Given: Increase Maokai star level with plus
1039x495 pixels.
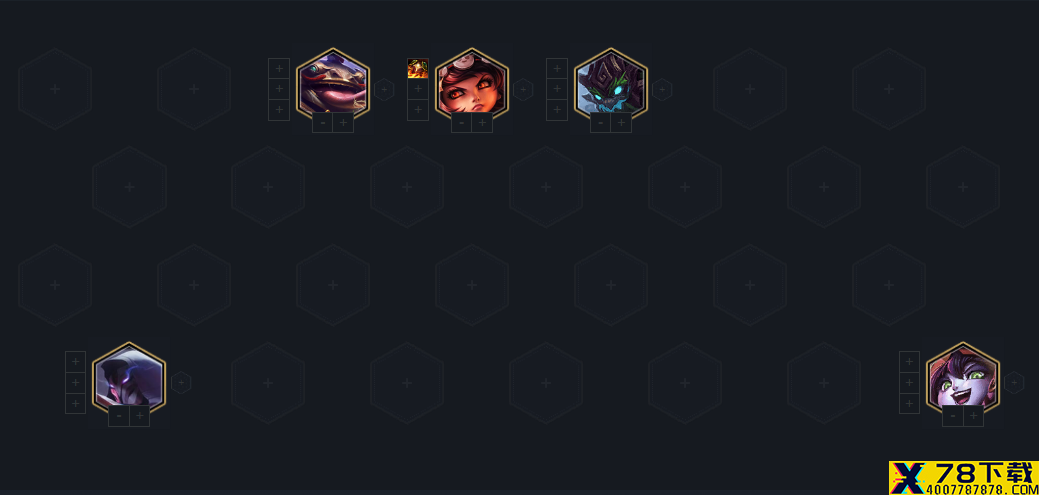Looking at the screenshot, I should (x=622, y=123).
